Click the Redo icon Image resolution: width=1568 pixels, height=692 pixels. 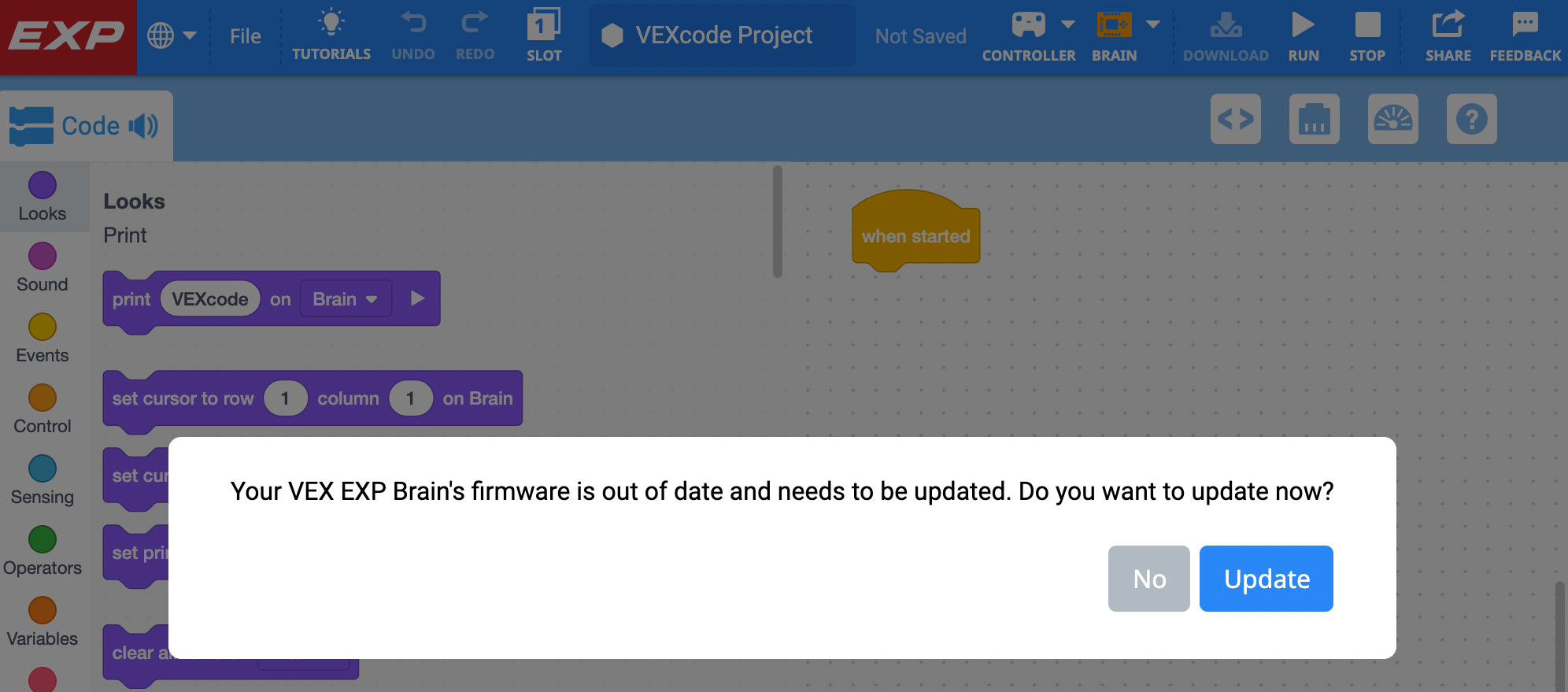click(474, 31)
